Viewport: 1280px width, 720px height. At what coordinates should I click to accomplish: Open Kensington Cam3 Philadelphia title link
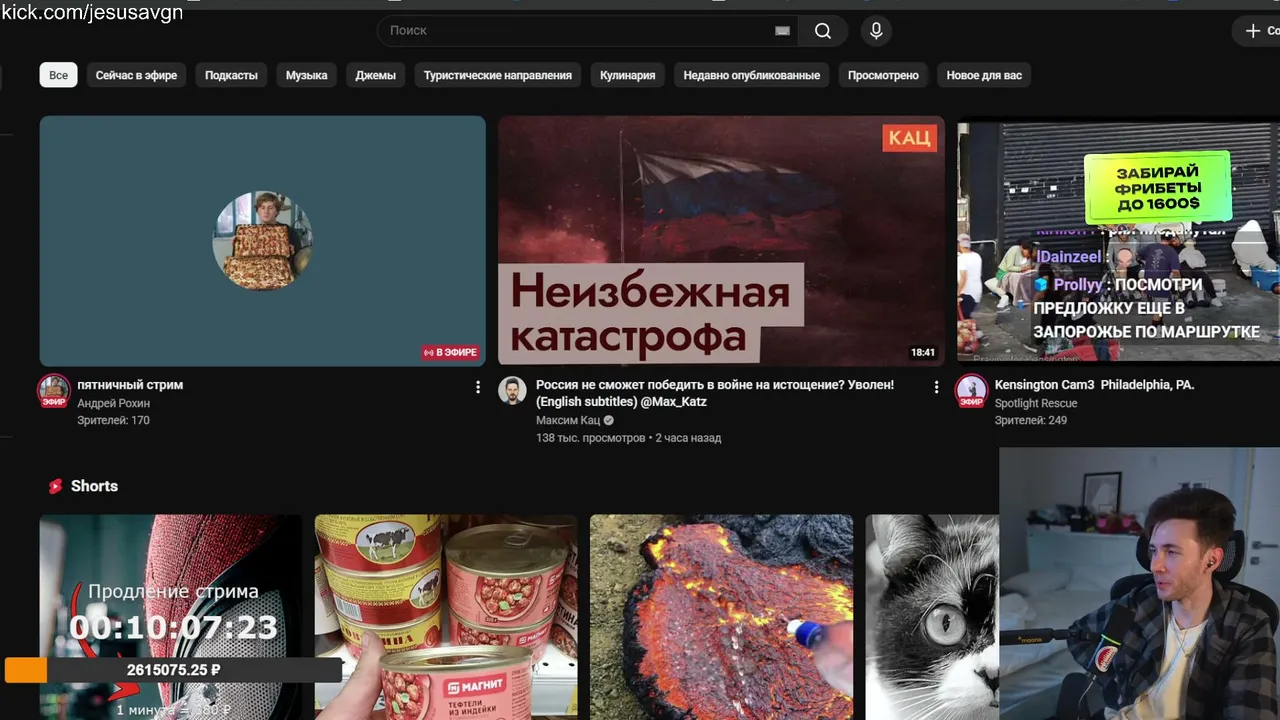[1094, 385]
